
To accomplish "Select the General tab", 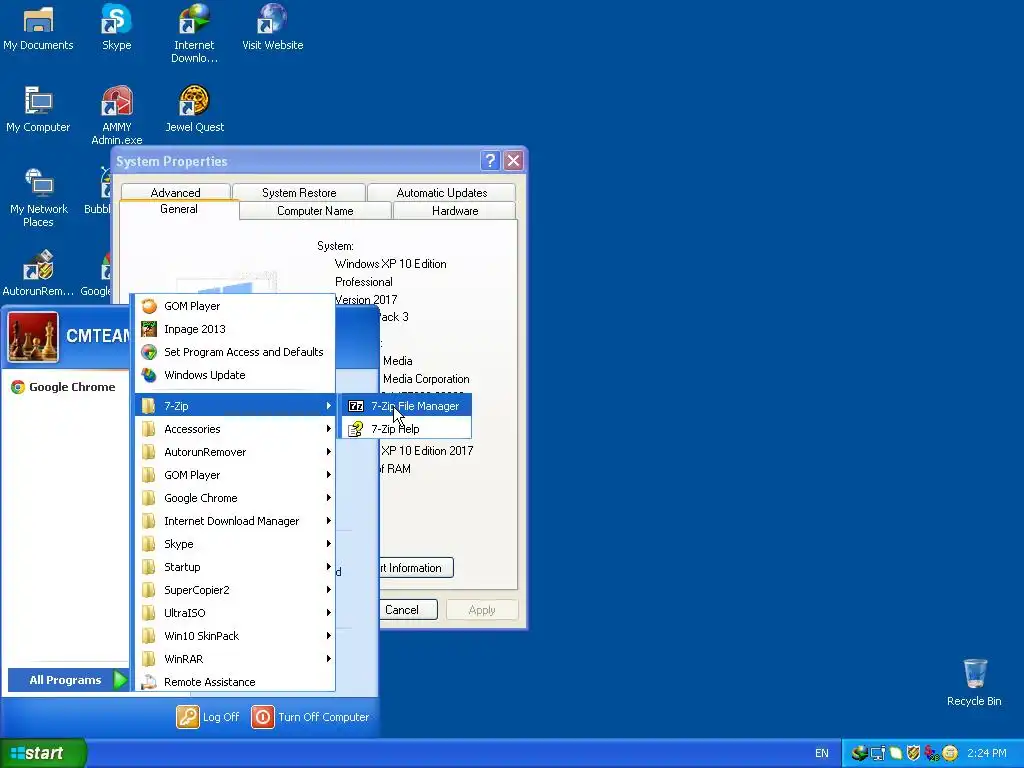I will pos(178,209).
